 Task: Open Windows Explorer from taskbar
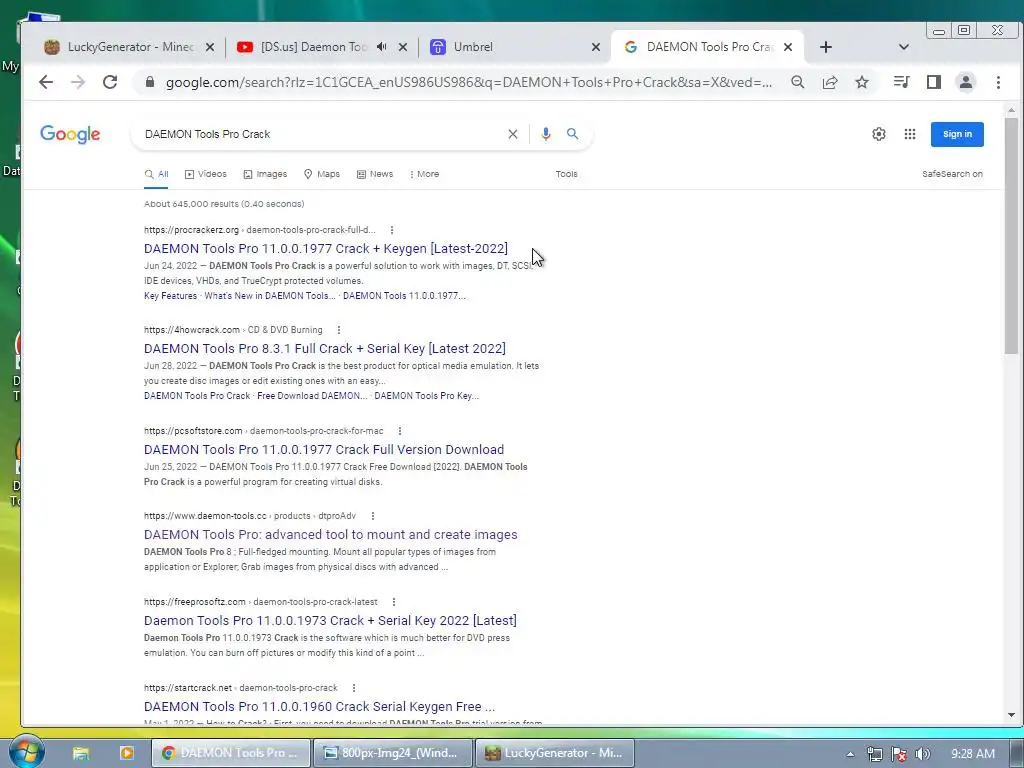[80, 753]
